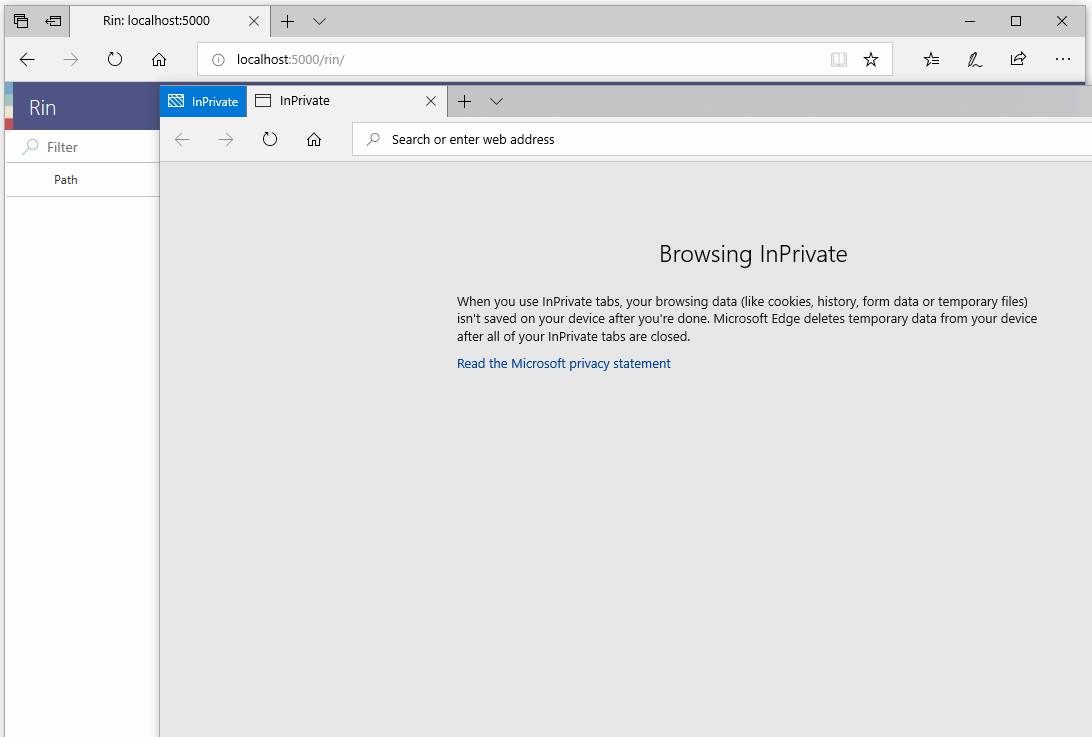Click the Path column header
This screenshot has width=1092, height=737.
(x=65, y=180)
